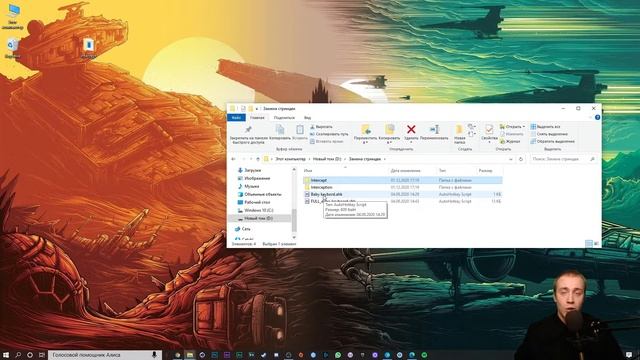Click Select all in the ribbon
640x360 pixels.
pos(545,127)
